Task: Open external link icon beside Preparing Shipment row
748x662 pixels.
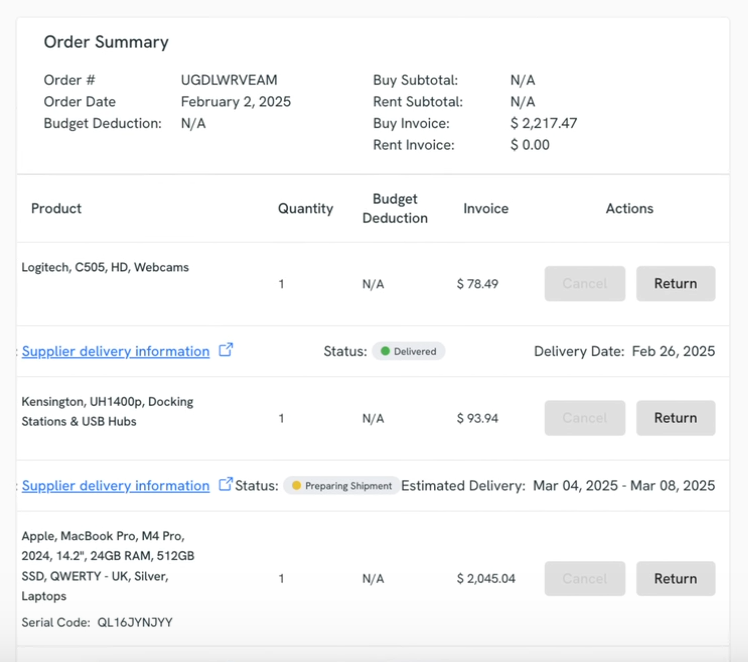Action: pyautogui.click(x=226, y=484)
